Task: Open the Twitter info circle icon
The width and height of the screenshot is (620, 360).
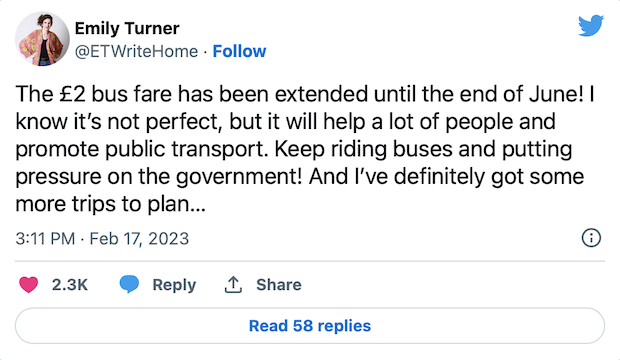Action: tap(591, 238)
